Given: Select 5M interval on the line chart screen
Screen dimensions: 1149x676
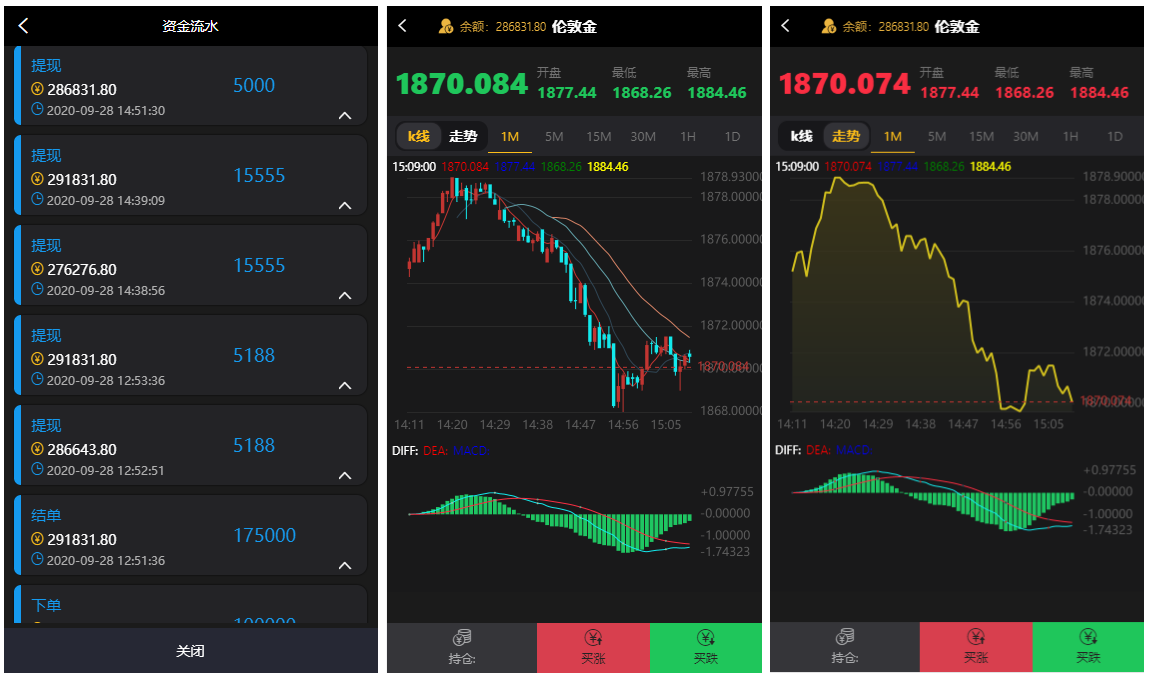Looking at the screenshot, I should point(936,137).
